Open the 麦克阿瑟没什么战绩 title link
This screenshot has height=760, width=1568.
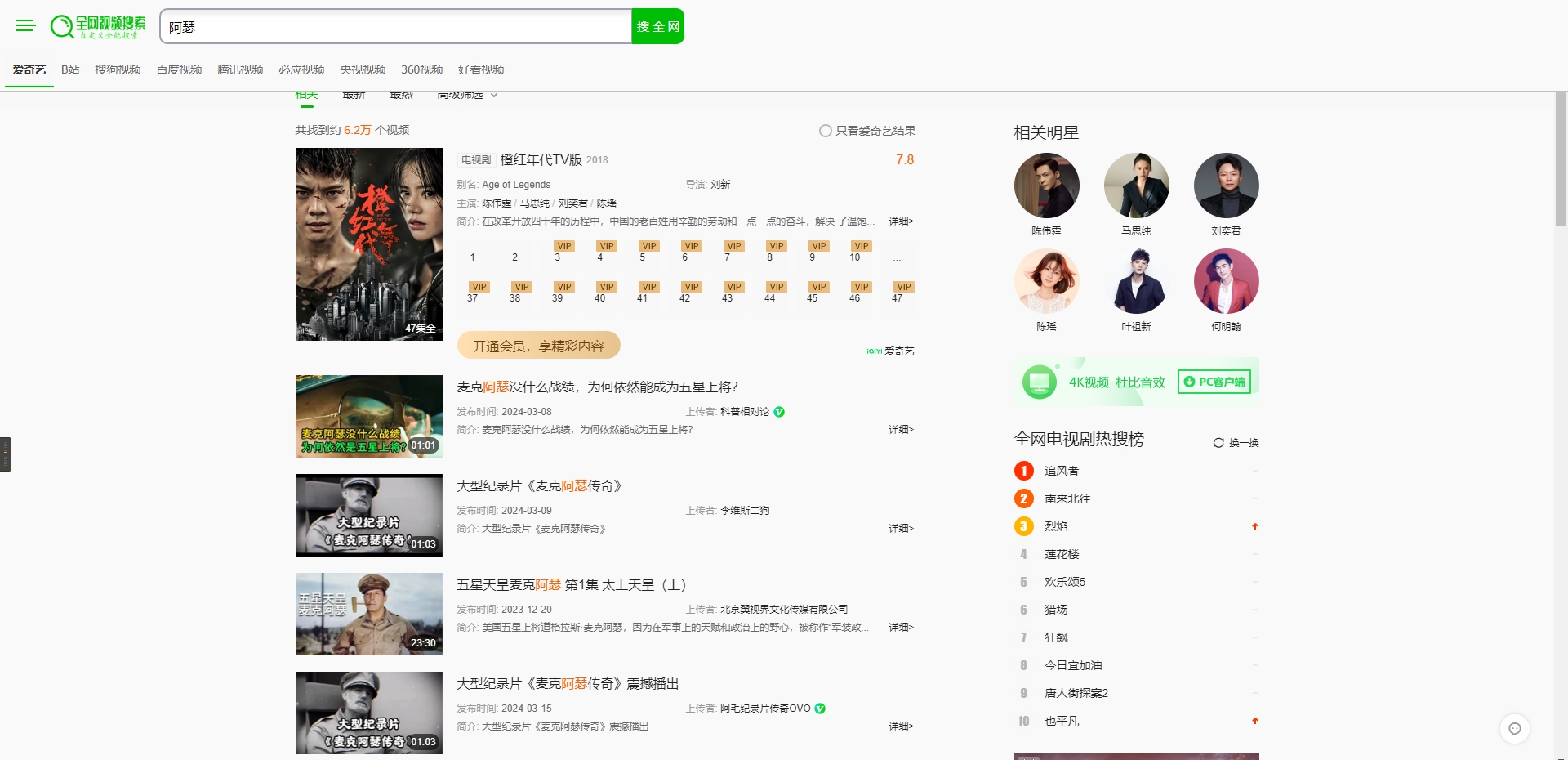597,387
